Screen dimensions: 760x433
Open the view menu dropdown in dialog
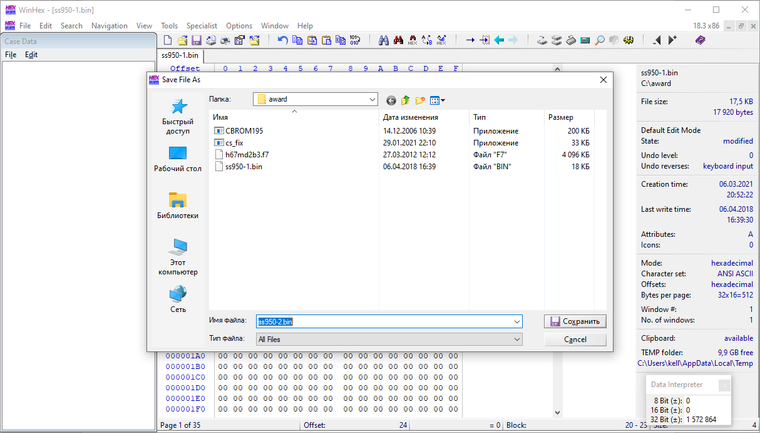pos(437,100)
